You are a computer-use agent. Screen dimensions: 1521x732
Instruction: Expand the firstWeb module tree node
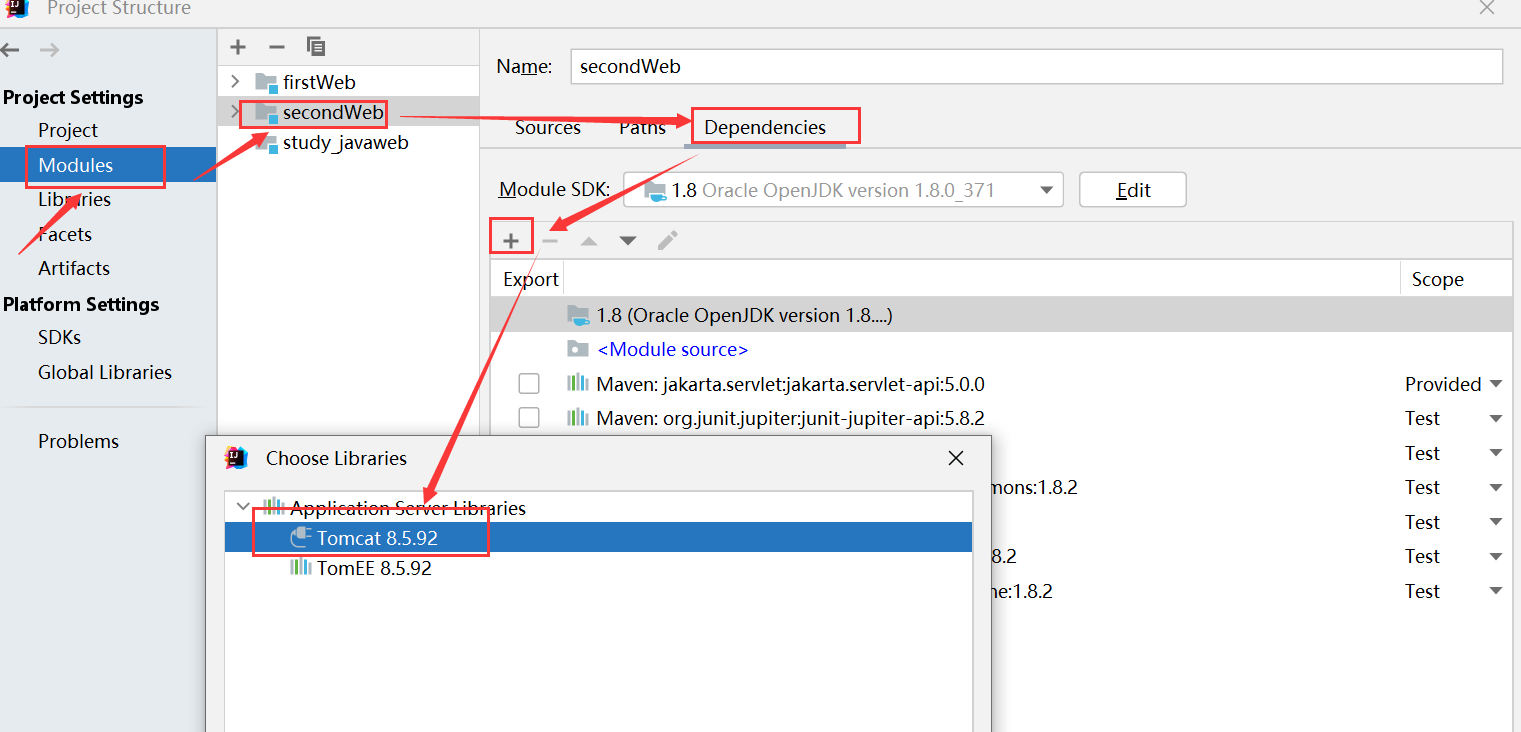(235, 82)
